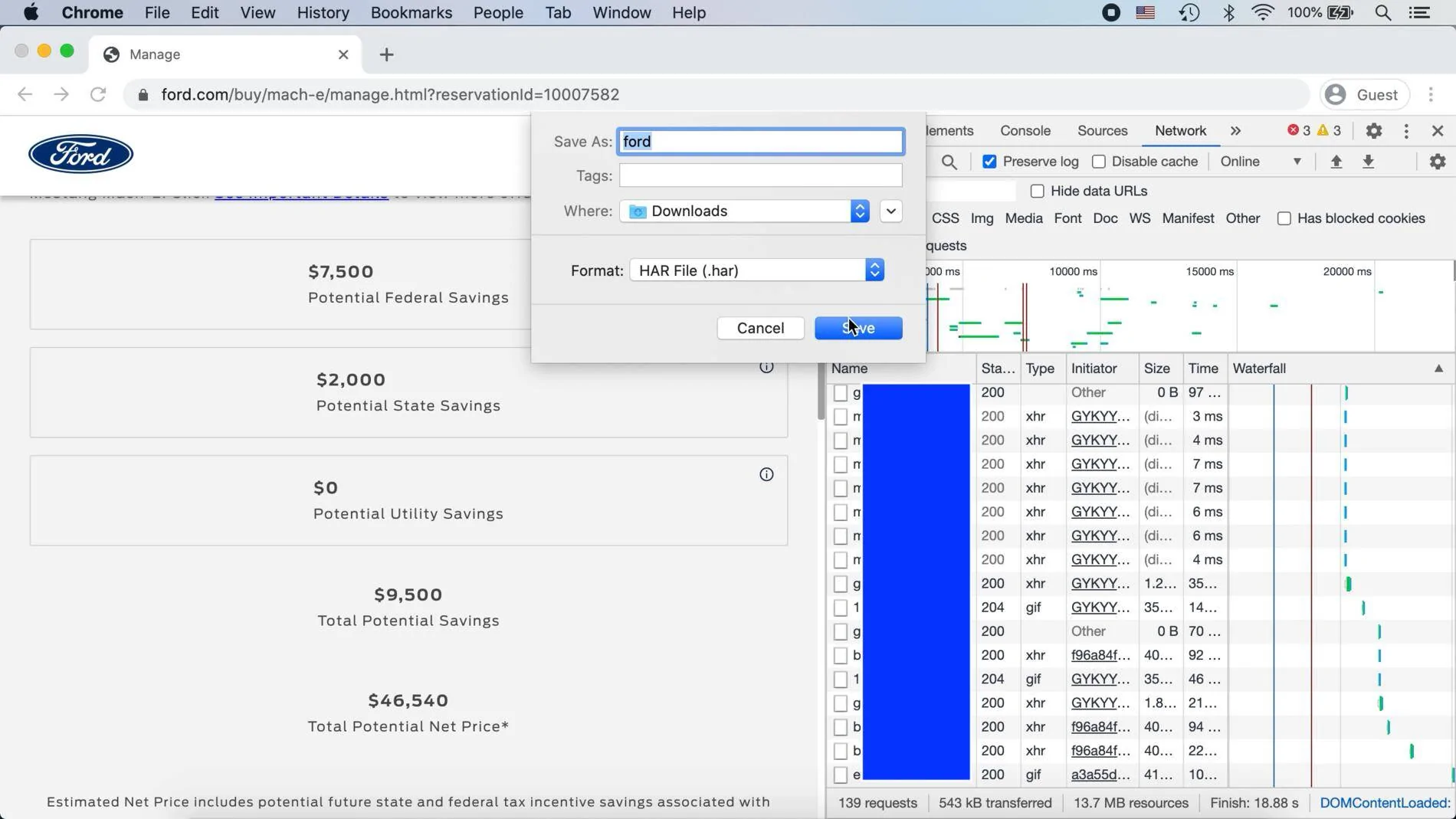Open DevTools settings gear

click(1374, 131)
